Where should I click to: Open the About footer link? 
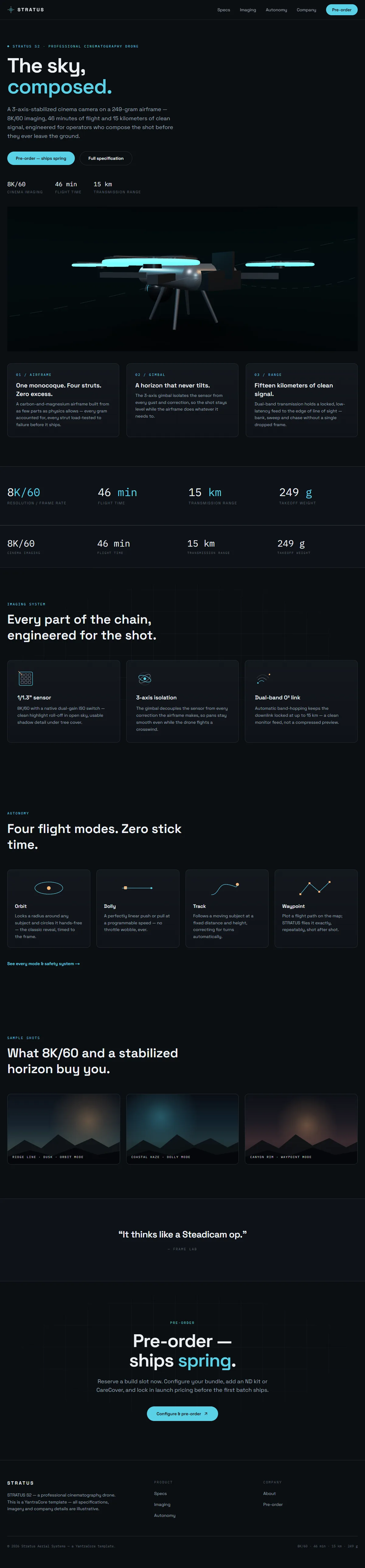coord(269,1493)
